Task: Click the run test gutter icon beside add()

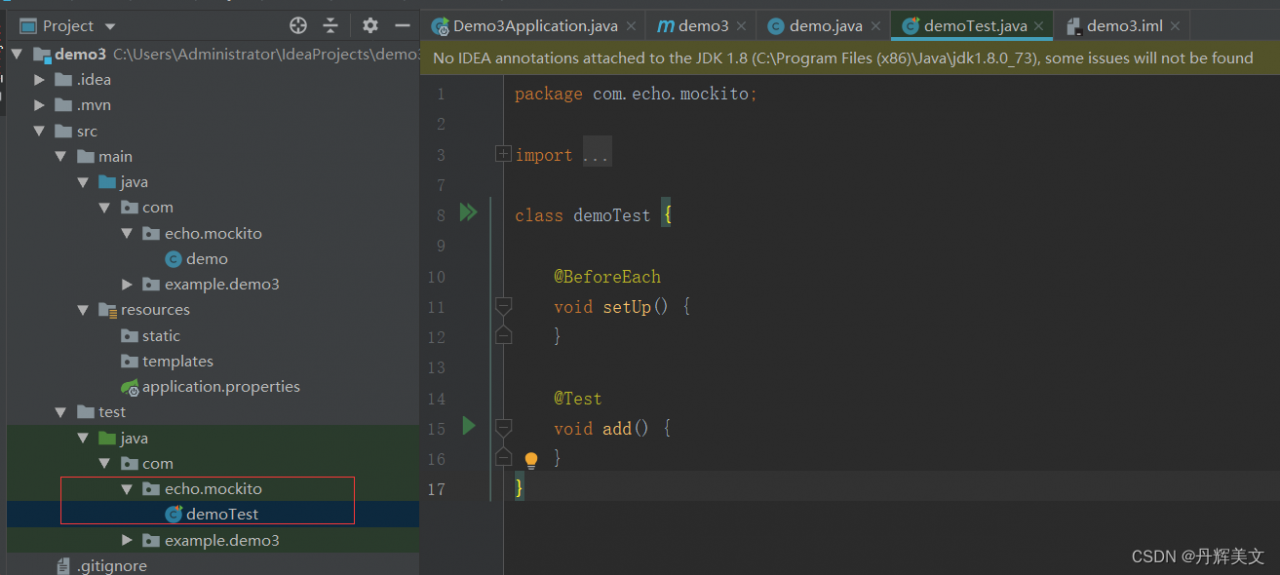Action: (x=468, y=426)
